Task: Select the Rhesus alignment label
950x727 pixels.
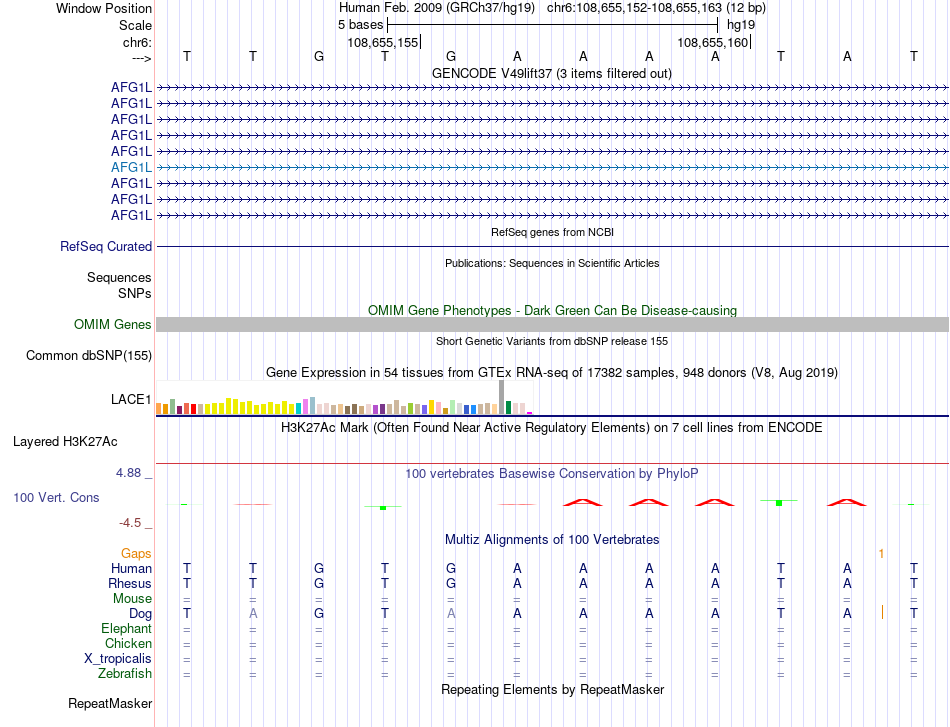Action: click(130, 583)
